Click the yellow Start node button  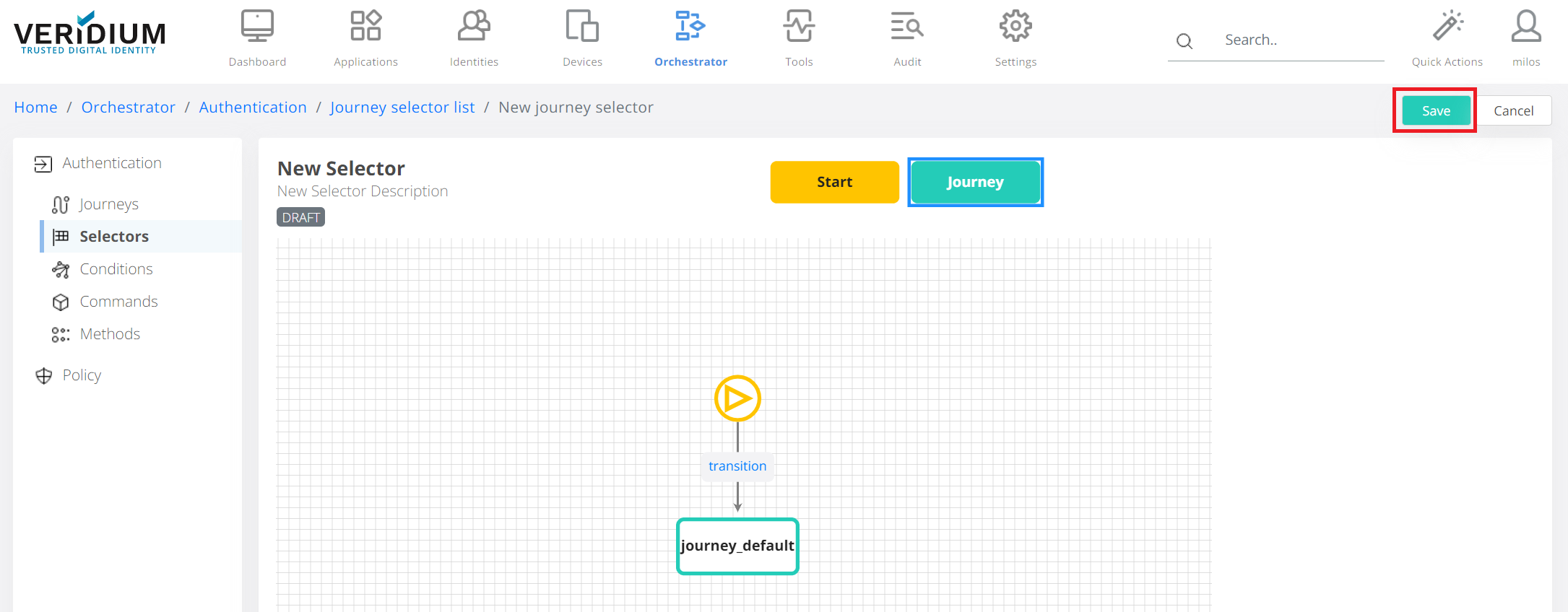(x=834, y=182)
